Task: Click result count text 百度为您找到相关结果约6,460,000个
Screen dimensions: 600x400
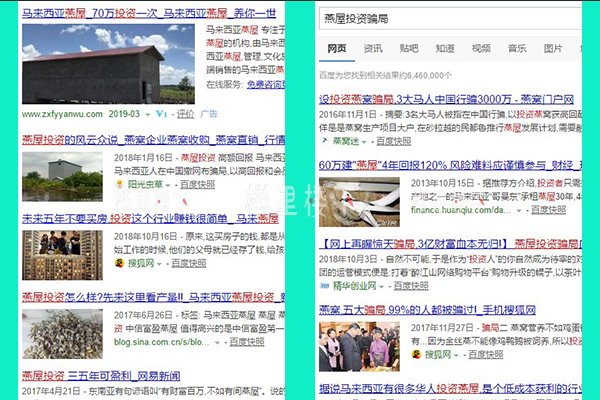Action: (385, 75)
